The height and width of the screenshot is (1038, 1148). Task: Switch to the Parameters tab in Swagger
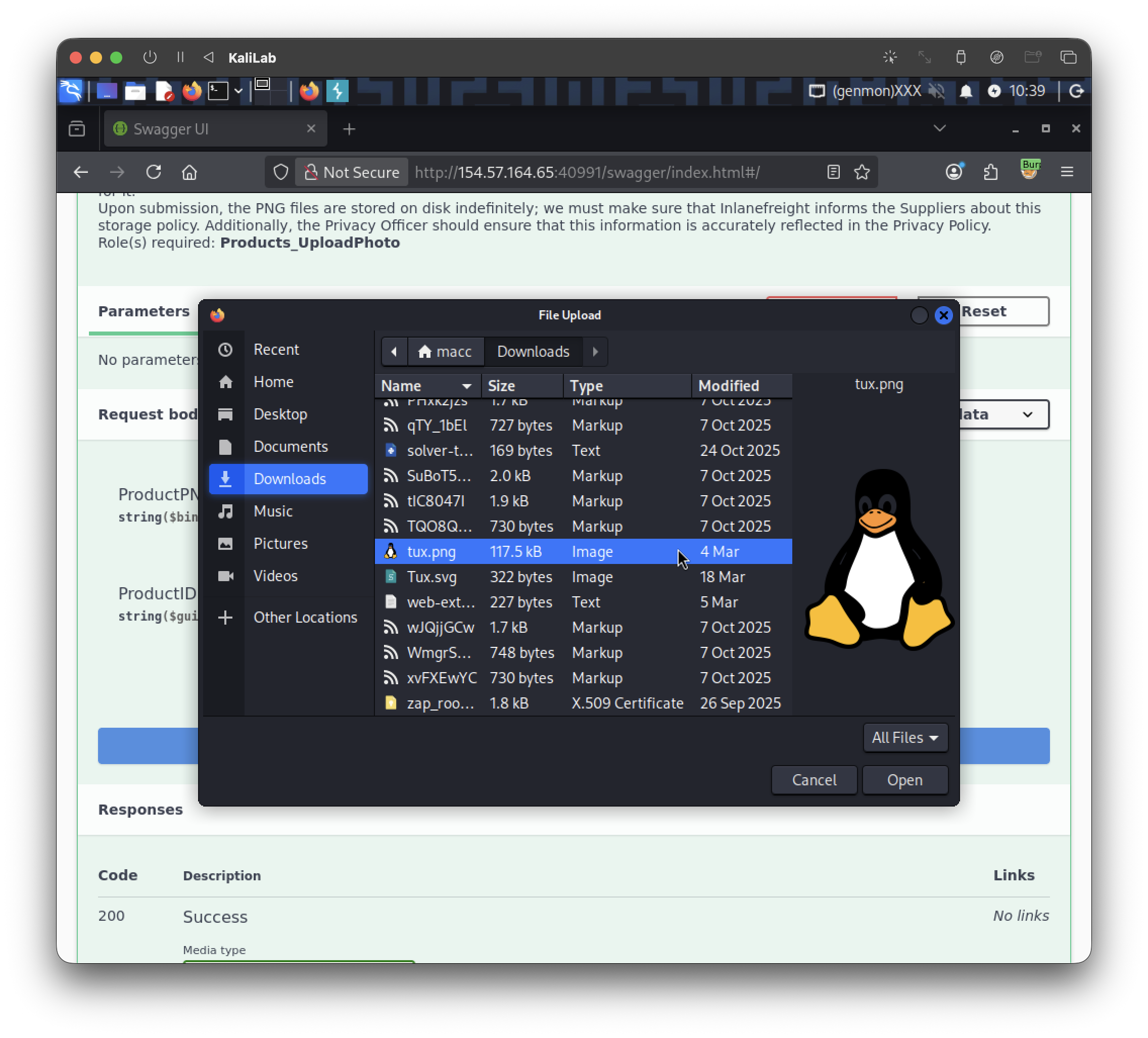pyautogui.click(x=144, y=311)
